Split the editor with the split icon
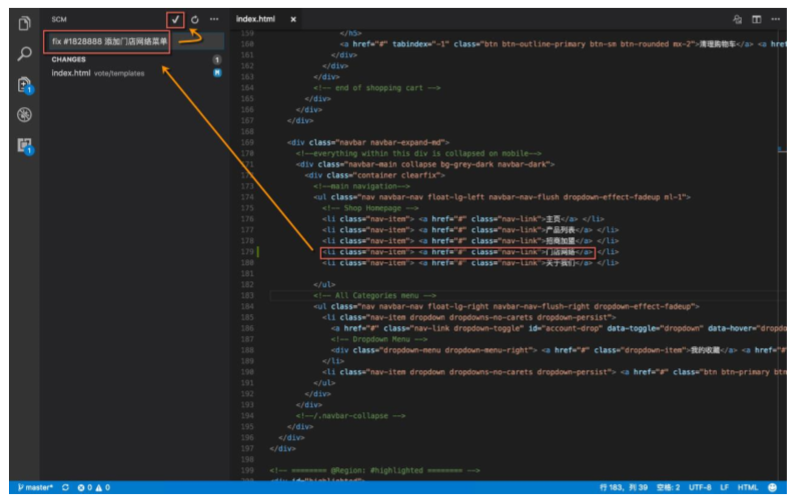This screenshot has height=495, width=787. 756,20
